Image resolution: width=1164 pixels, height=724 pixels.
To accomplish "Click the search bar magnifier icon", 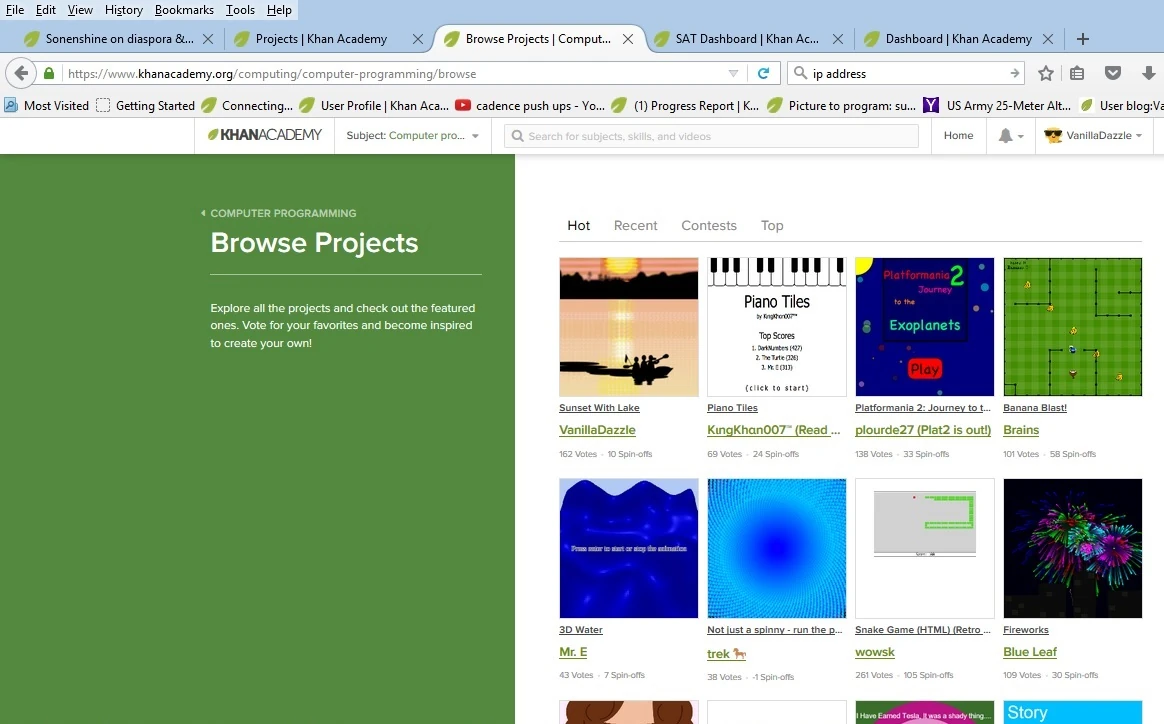I will 800,74.
